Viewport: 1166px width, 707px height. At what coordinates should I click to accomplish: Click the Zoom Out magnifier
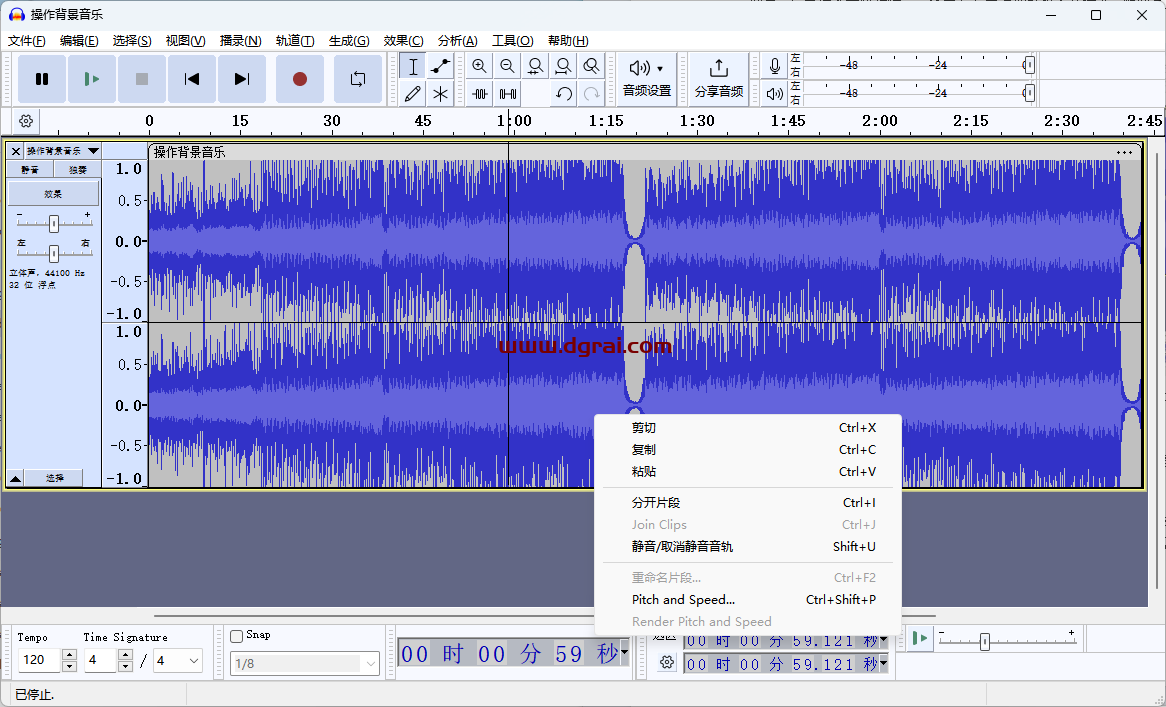point(507,66)
